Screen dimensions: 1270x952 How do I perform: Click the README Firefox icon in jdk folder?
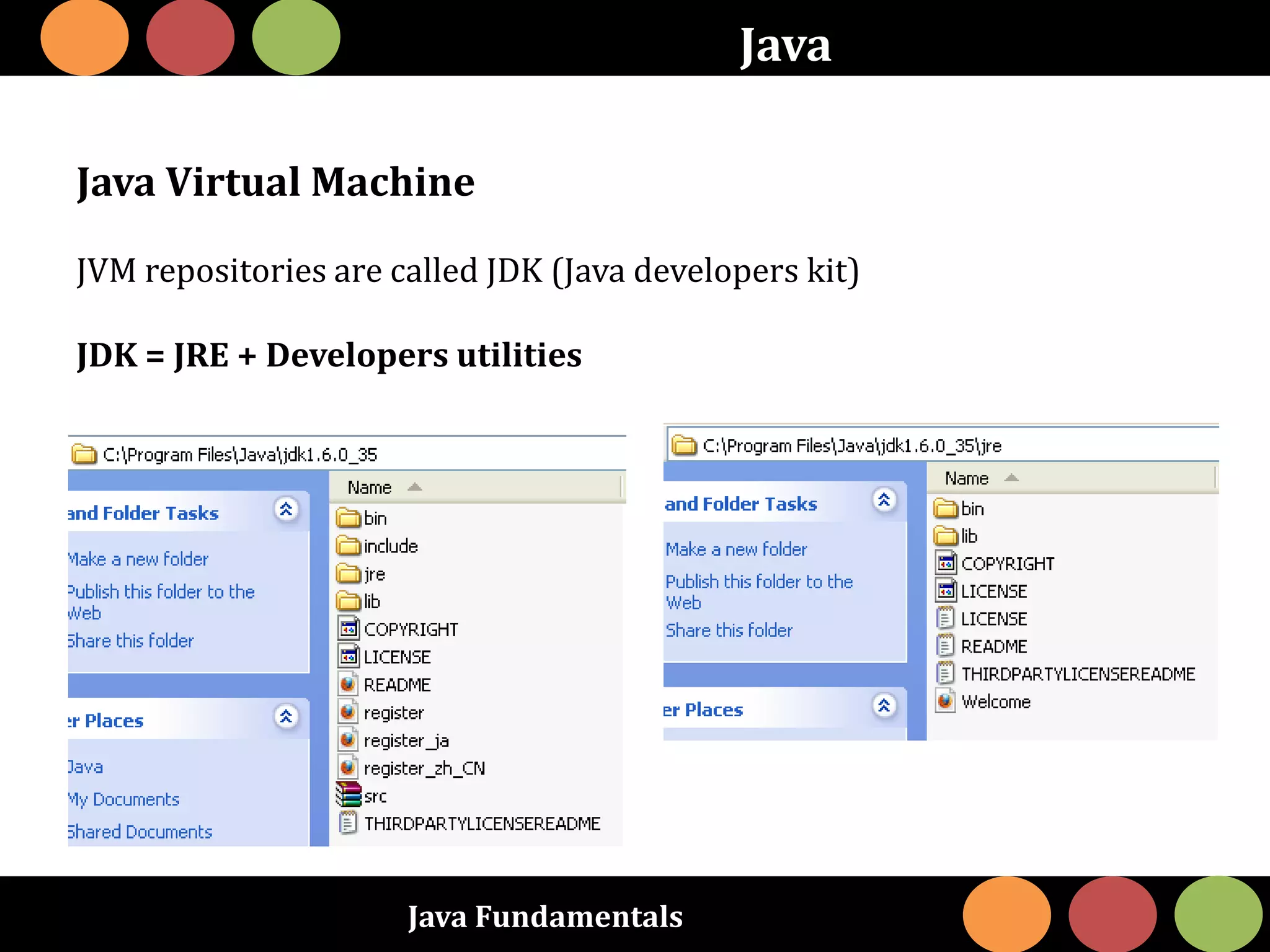tap(349, 684)
